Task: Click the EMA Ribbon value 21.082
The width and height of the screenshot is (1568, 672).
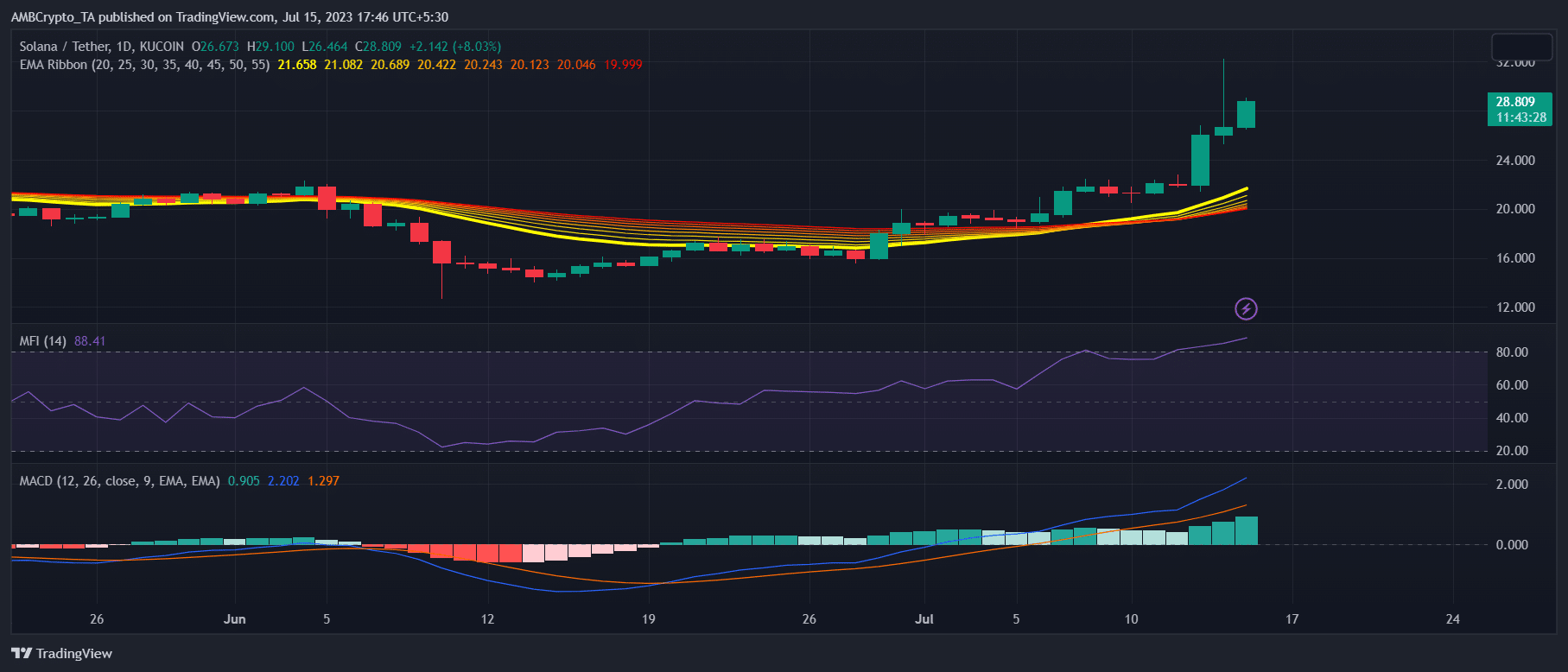Action: coord(344,65)
